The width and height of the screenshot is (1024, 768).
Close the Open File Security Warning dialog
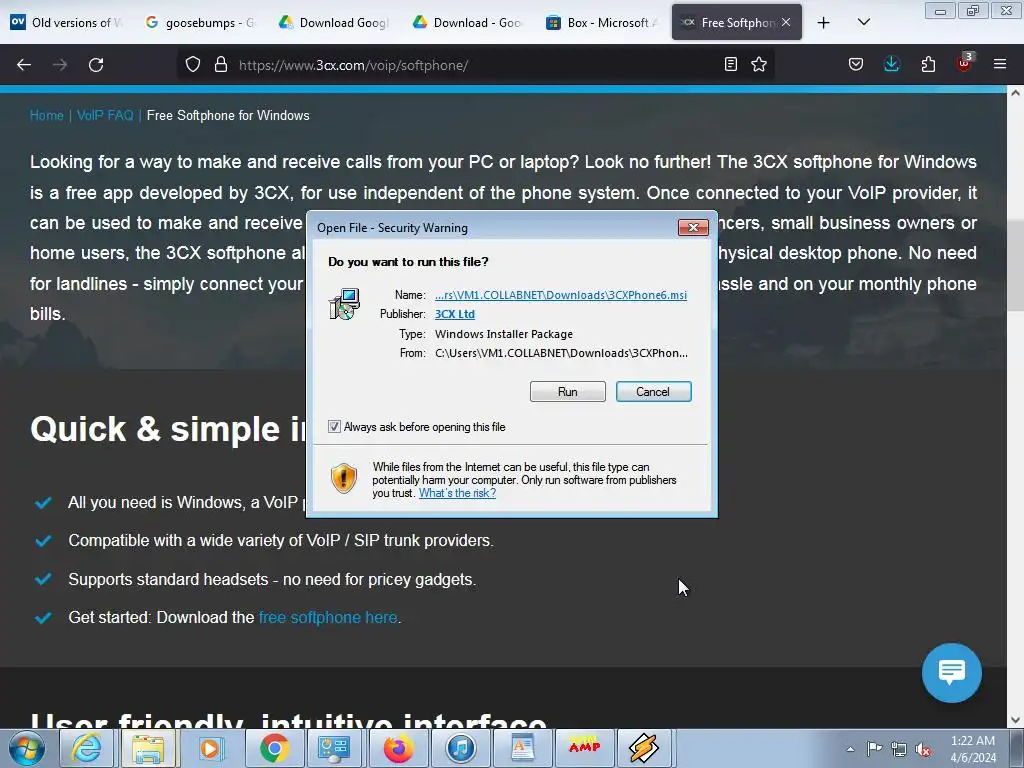(x=693, y=227)
